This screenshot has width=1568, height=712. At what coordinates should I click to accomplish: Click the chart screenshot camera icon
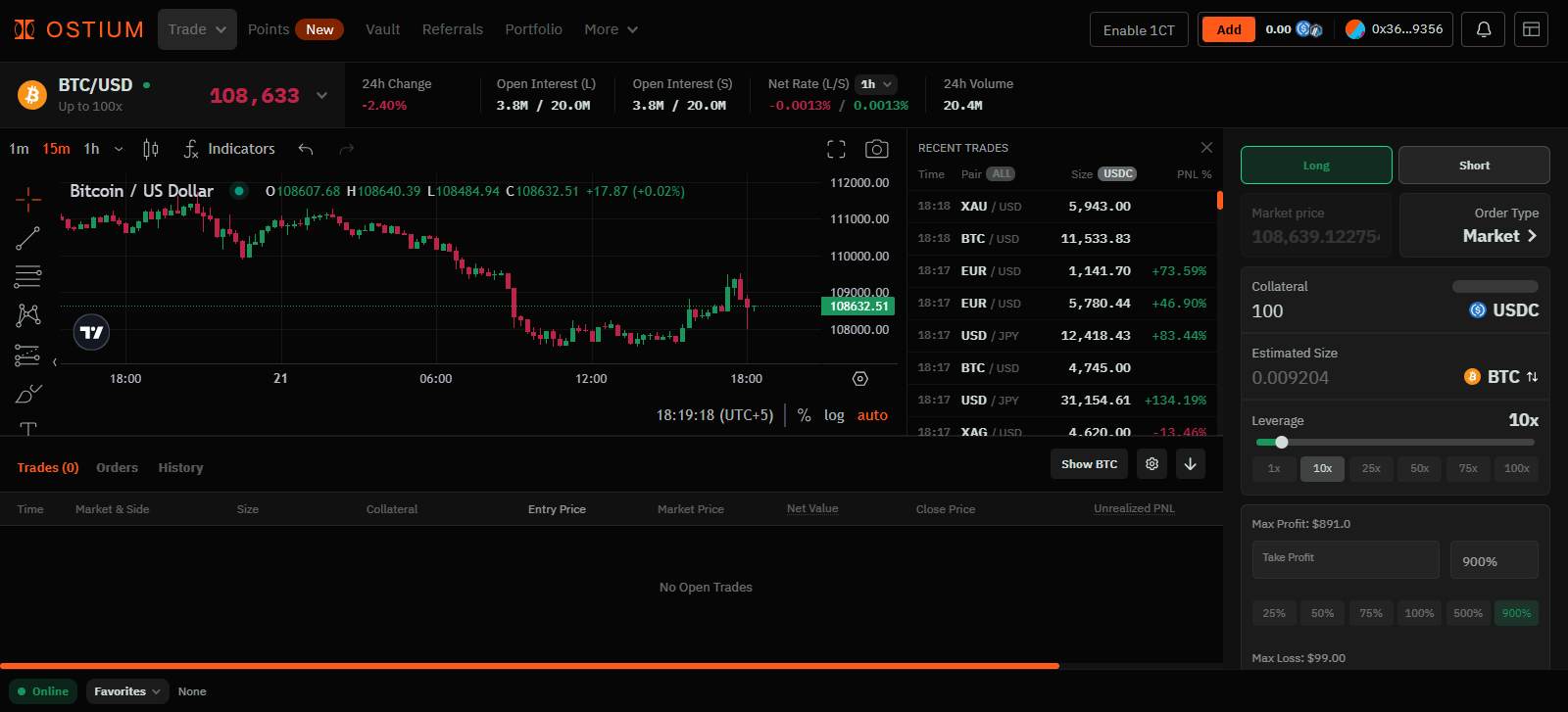coord(876,149)
